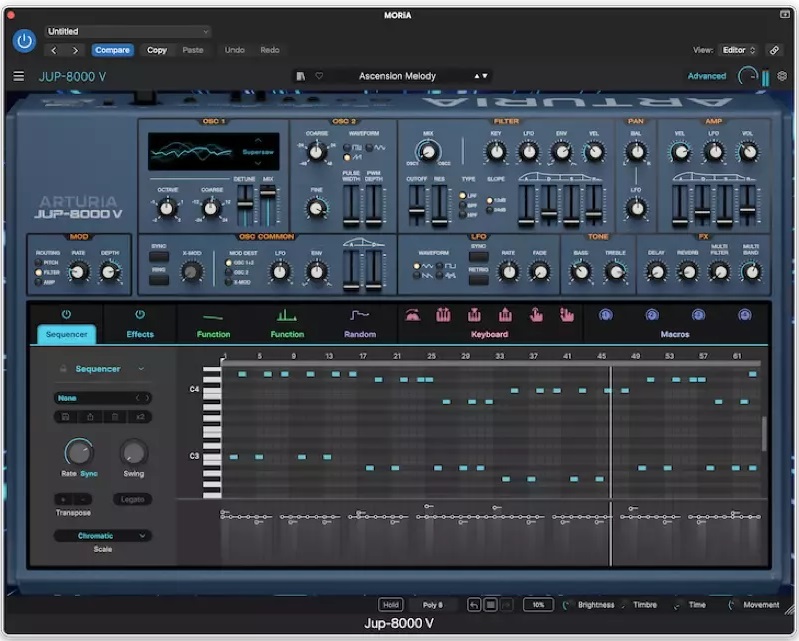Open the Untitled preset dropdown

tap(127, 32)
